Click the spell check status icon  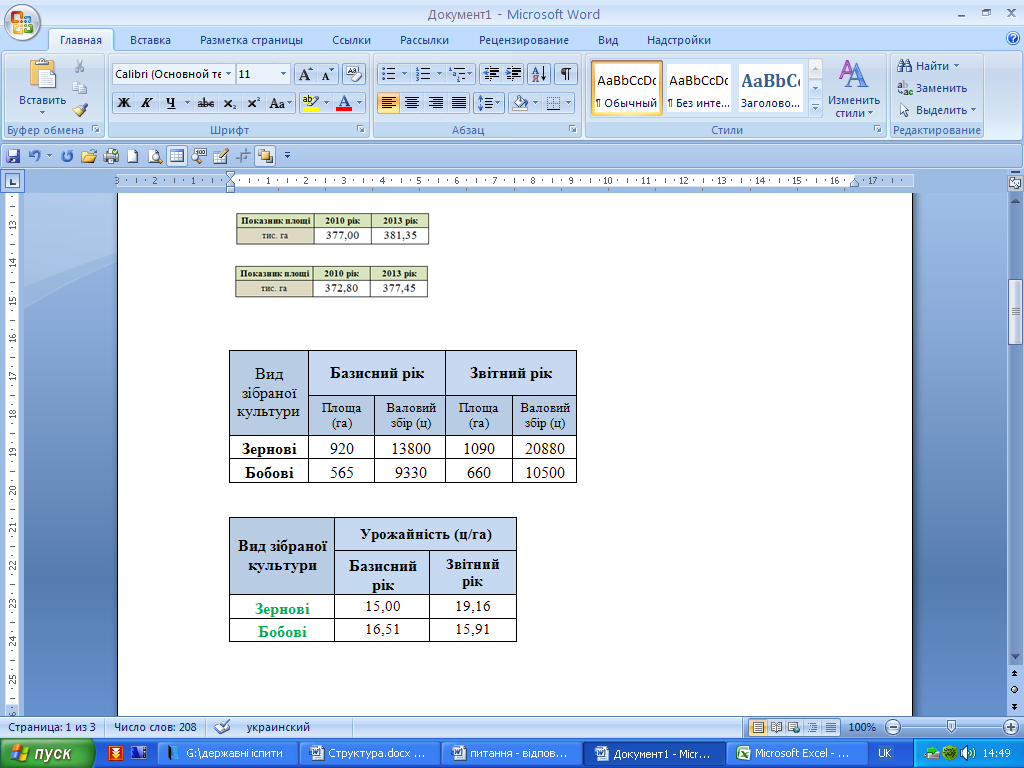coord(223,727)
